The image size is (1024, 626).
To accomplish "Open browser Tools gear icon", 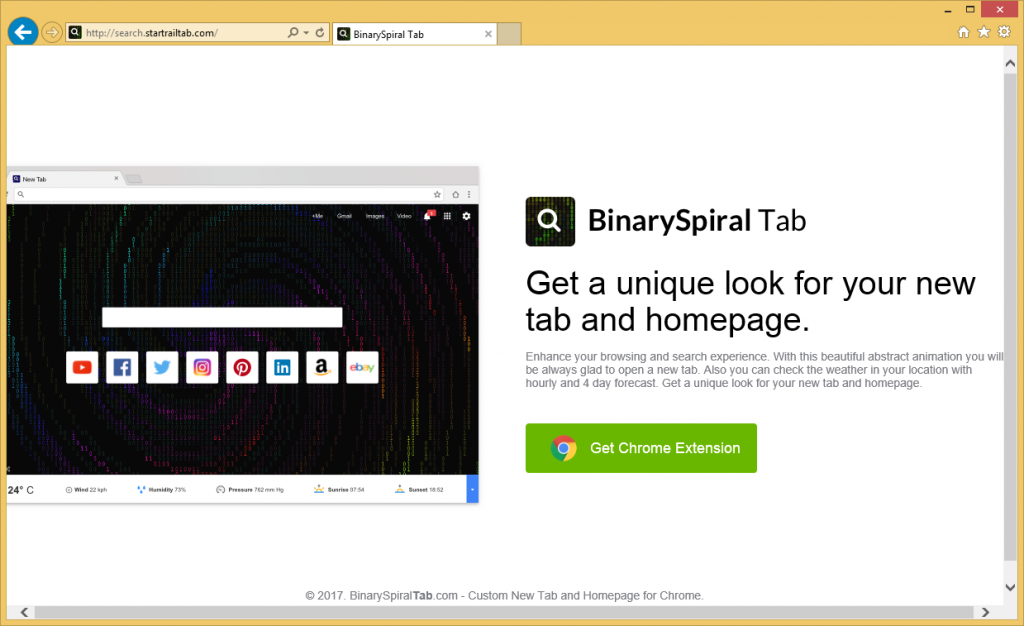I will click(x=1004, y=32).
